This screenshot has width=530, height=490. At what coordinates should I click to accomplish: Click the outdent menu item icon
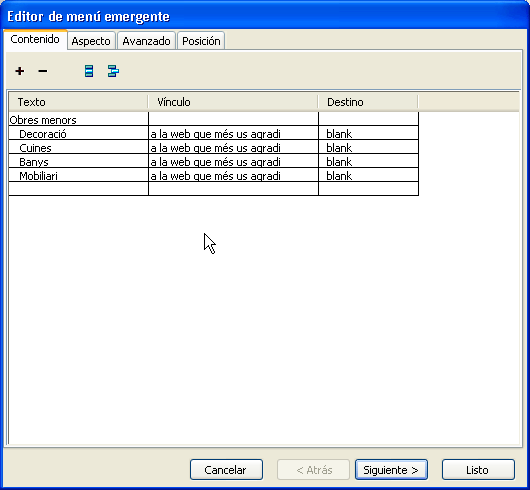click(x=89, y=71)
